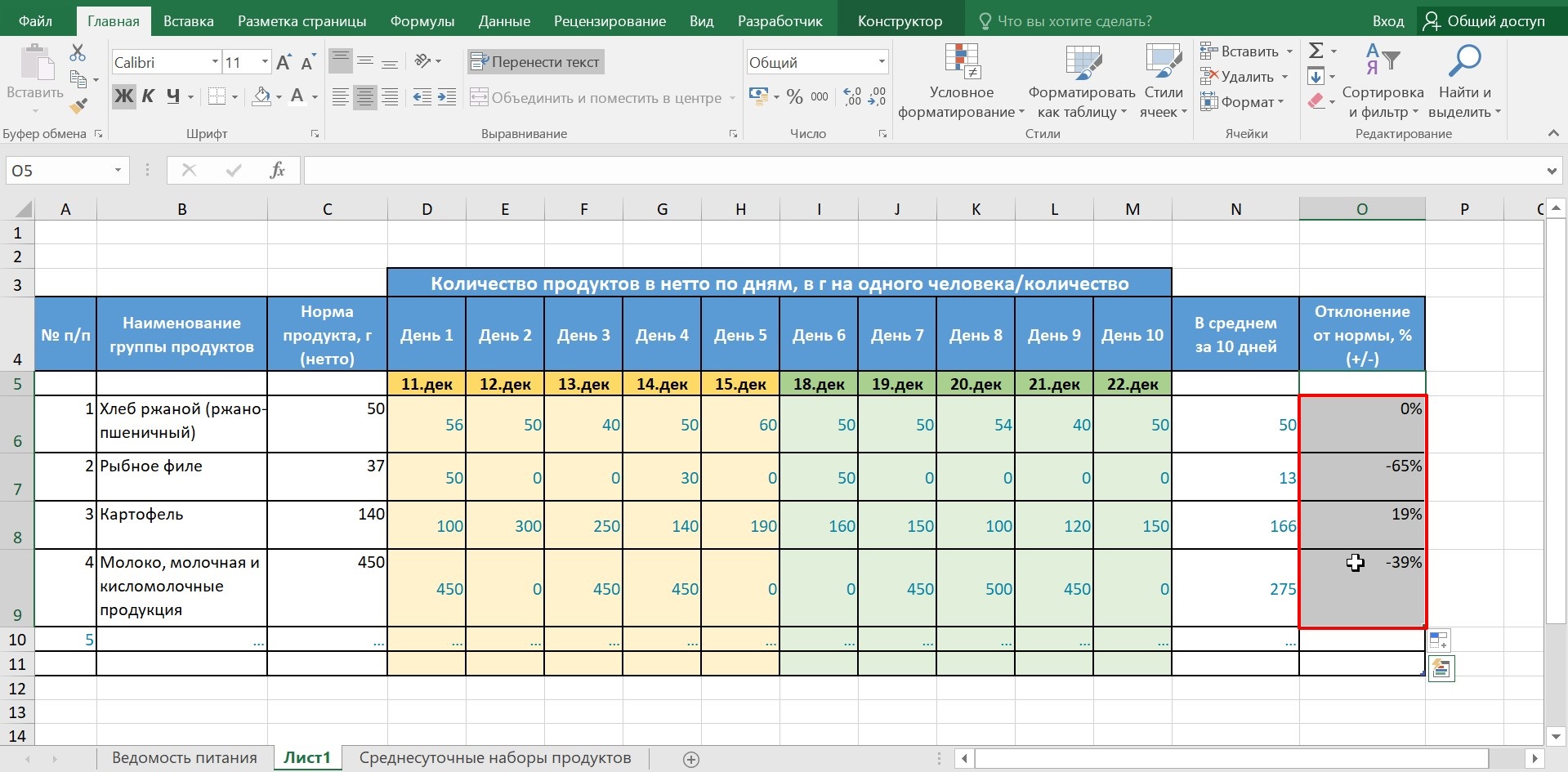Add new sheet with plus icon

click(x=691, y=759)
